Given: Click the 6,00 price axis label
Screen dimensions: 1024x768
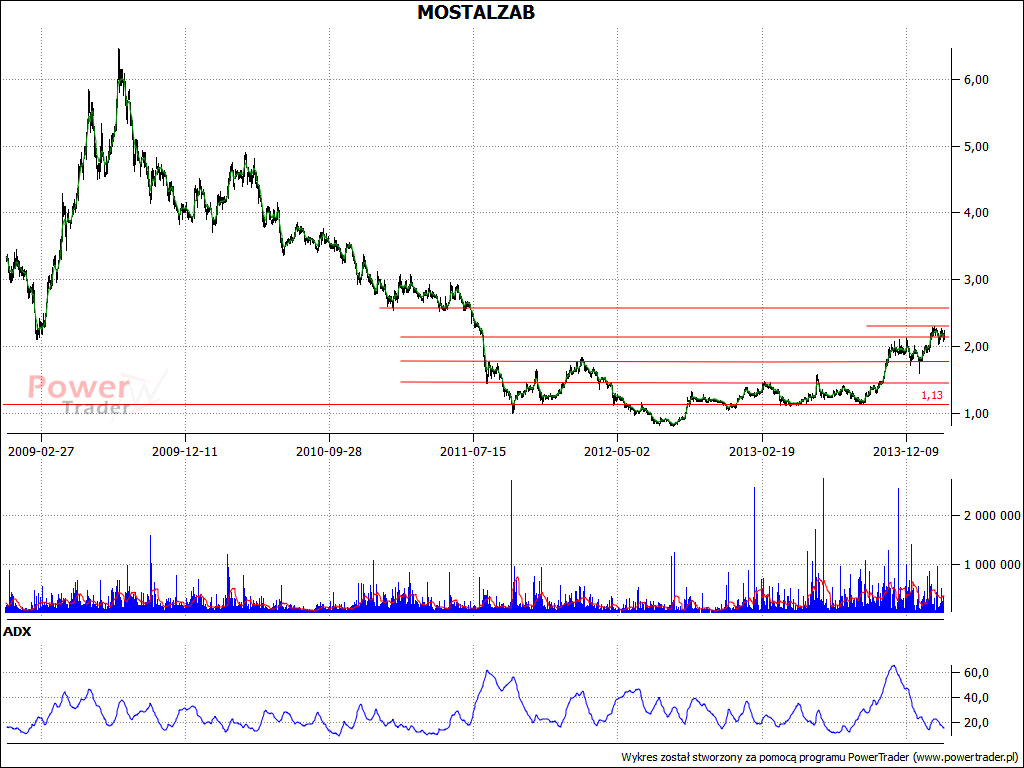Looking at the screenshot, I should tap(976, 80).
